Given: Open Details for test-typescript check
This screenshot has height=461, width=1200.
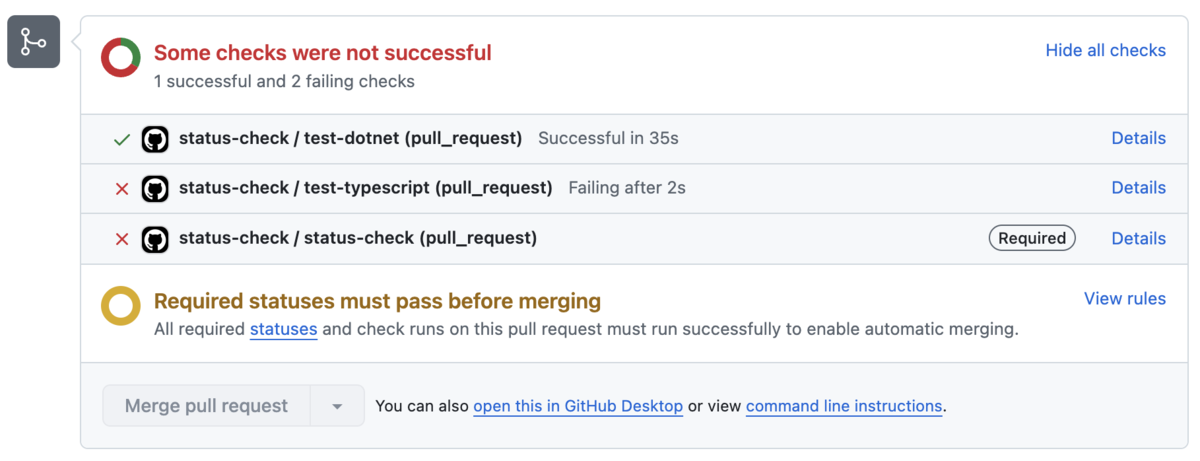Looking at the screenshot, I should [x=1138, y=187].
